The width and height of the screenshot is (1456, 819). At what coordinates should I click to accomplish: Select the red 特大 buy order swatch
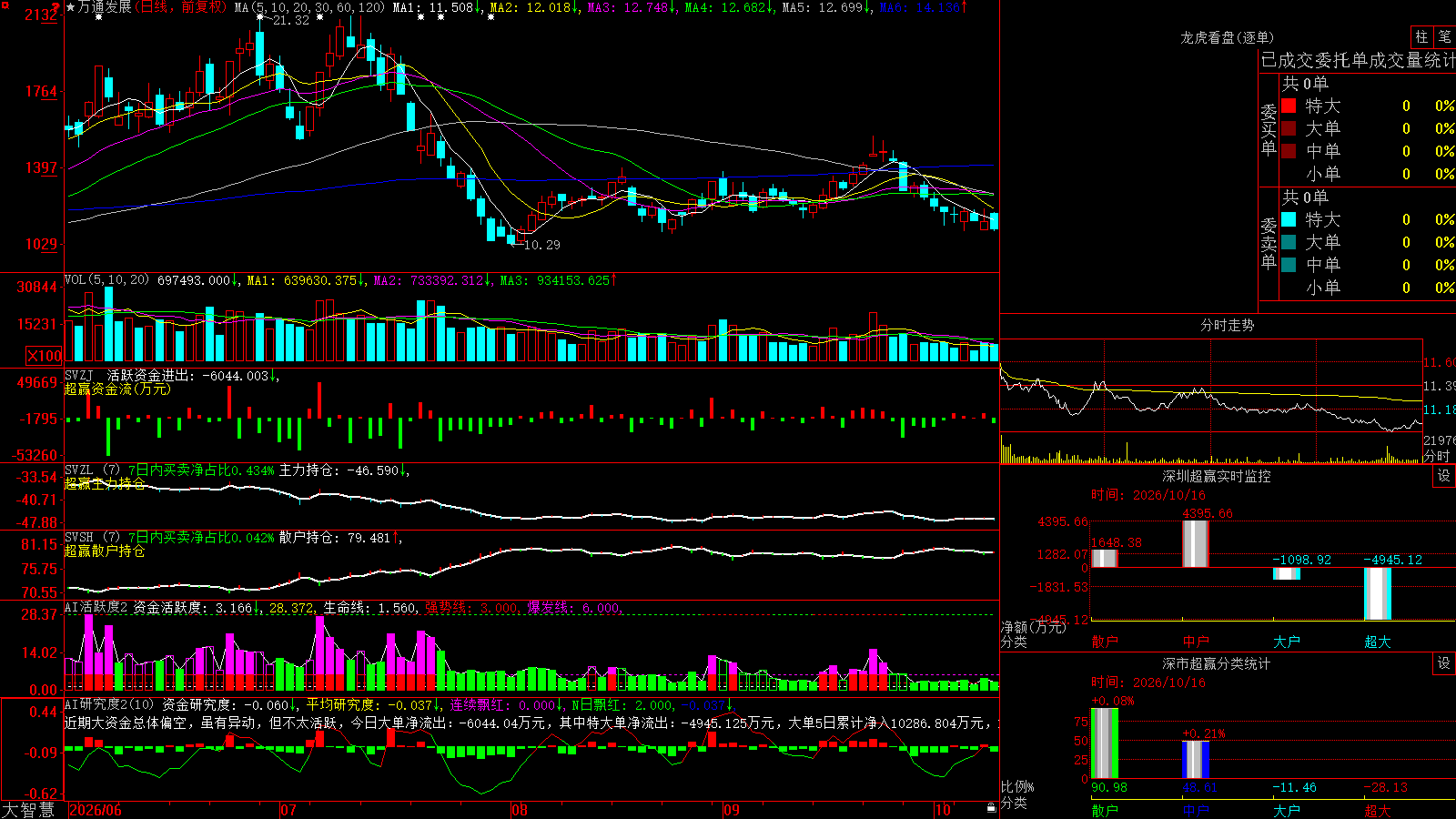click(x=1289, y=106)
